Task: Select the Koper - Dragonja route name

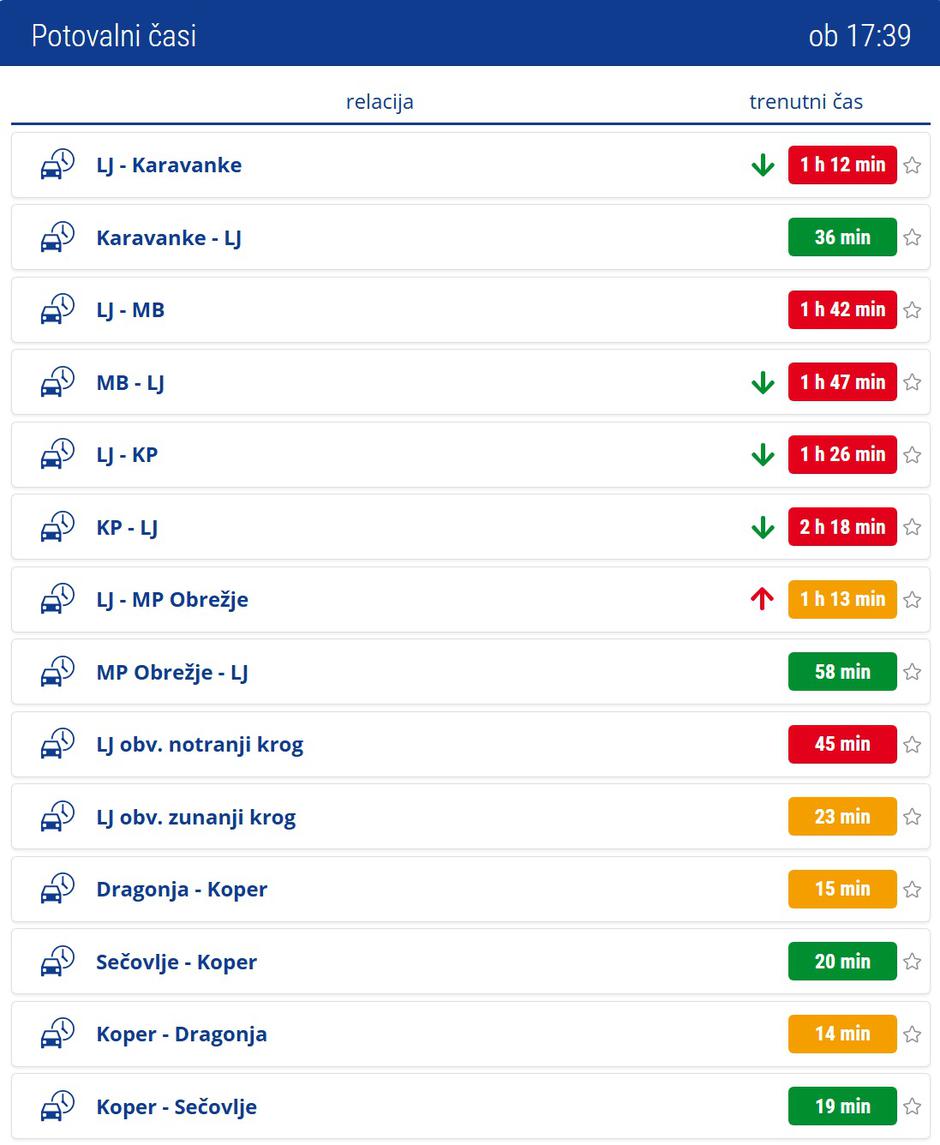Action: click(181, 1034)
